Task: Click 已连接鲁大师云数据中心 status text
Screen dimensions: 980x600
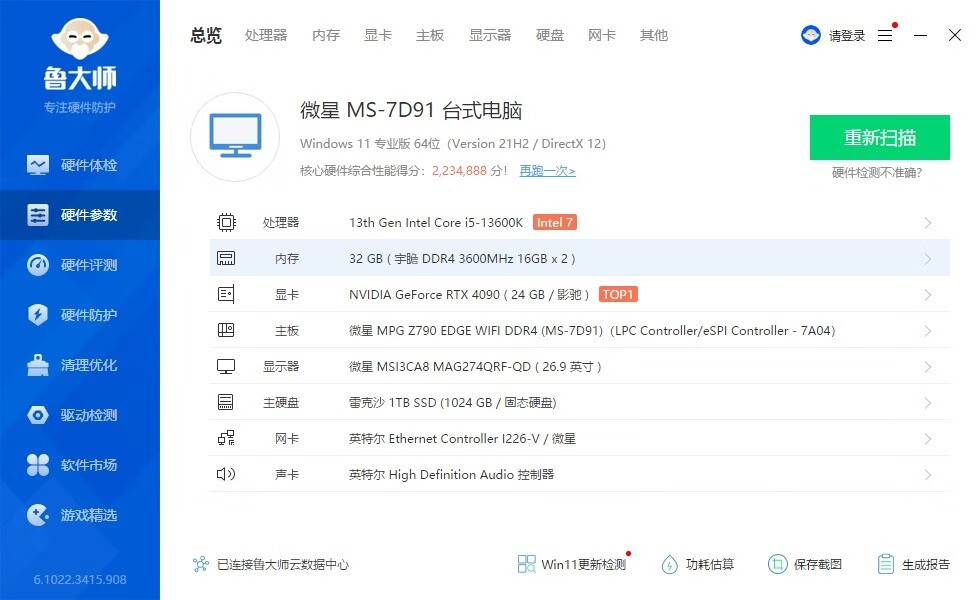Action: coord(282,564)
